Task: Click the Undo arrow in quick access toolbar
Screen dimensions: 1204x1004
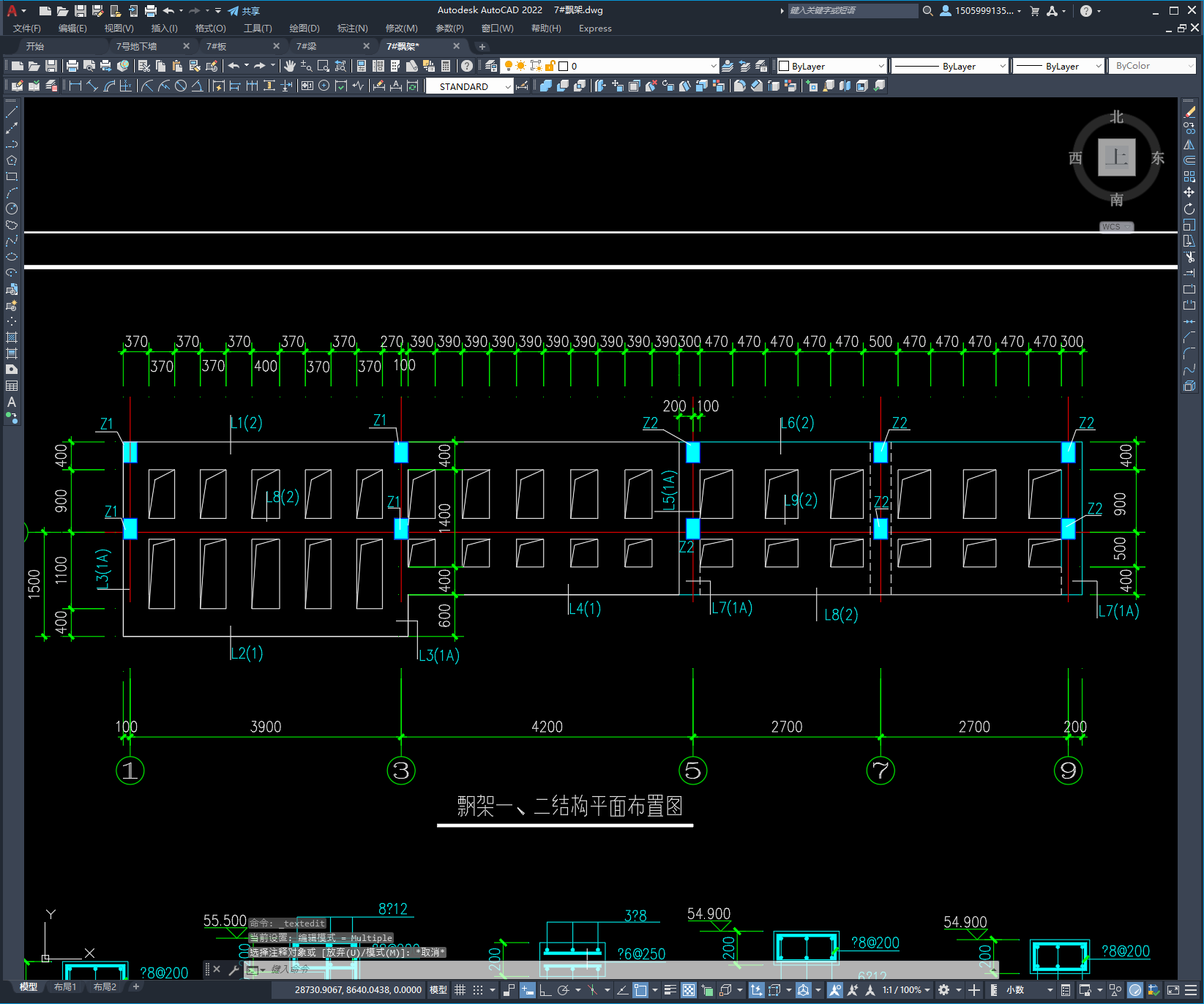Action: point(168,10)
